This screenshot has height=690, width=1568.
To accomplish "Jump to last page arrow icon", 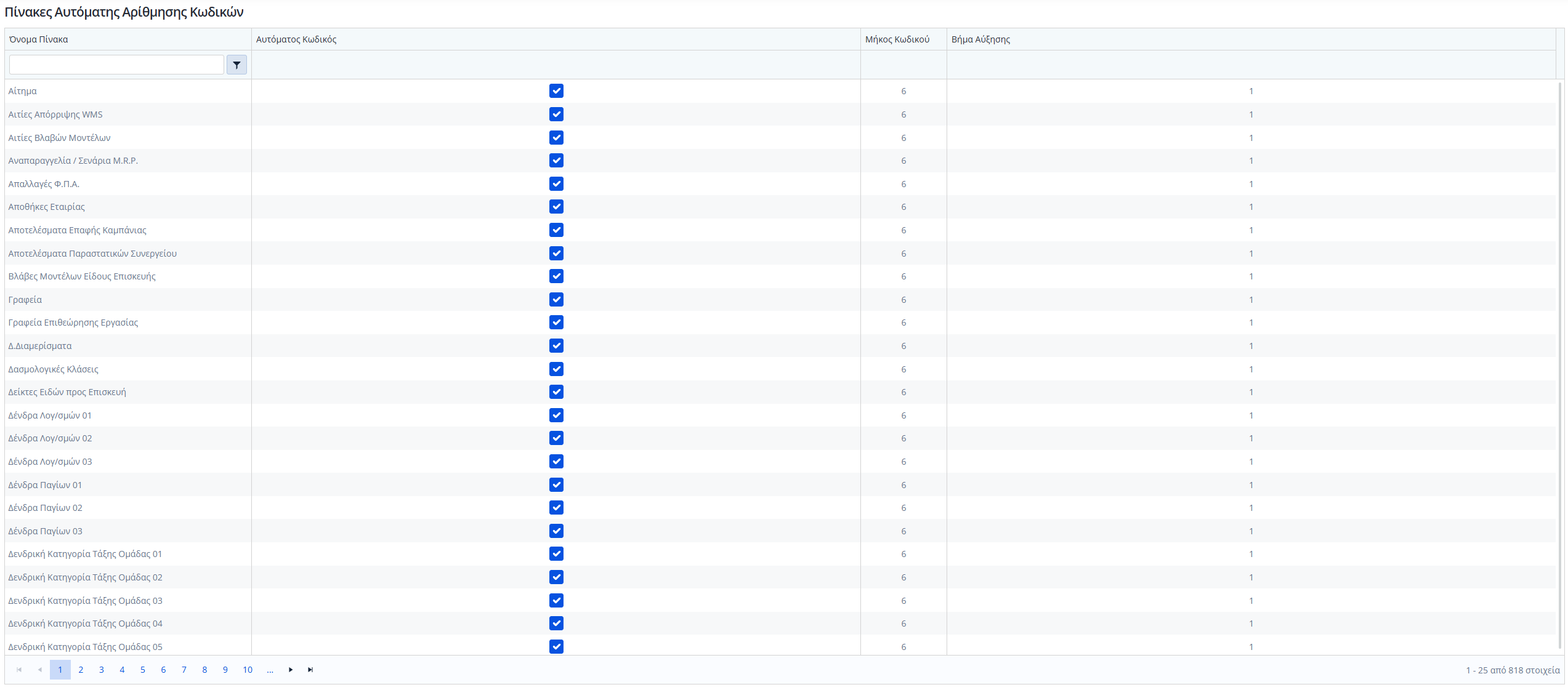I will pyautogui.click(x=310, y=670).
